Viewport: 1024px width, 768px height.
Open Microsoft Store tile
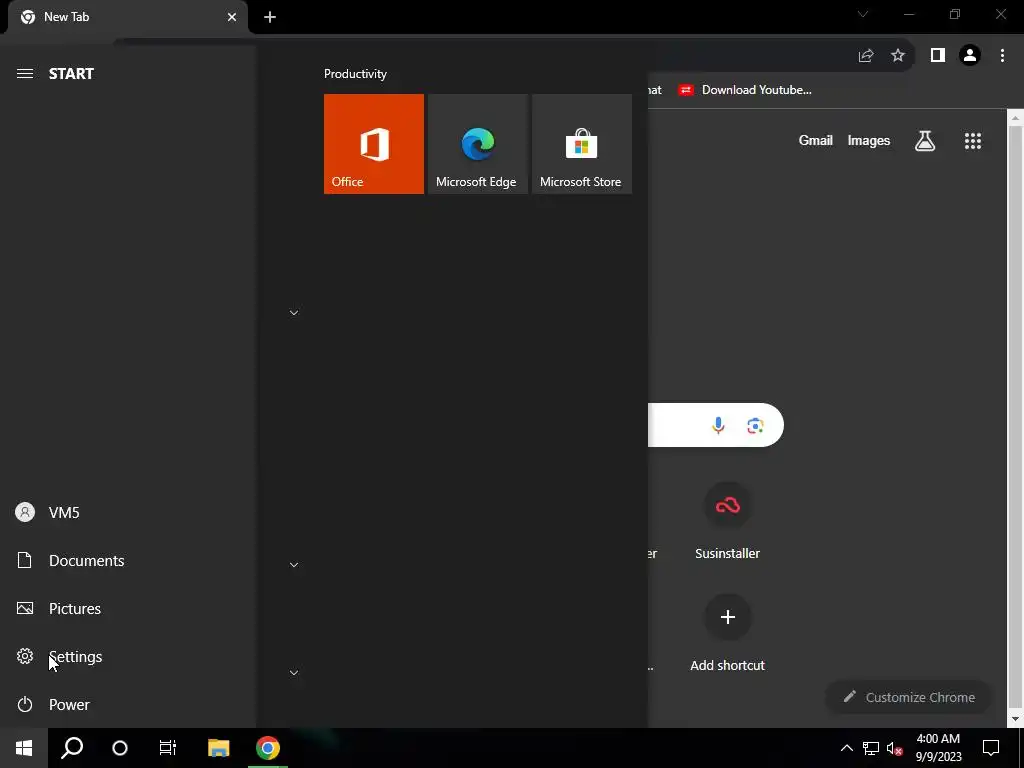pyautogui.click(x=581, y=144)
